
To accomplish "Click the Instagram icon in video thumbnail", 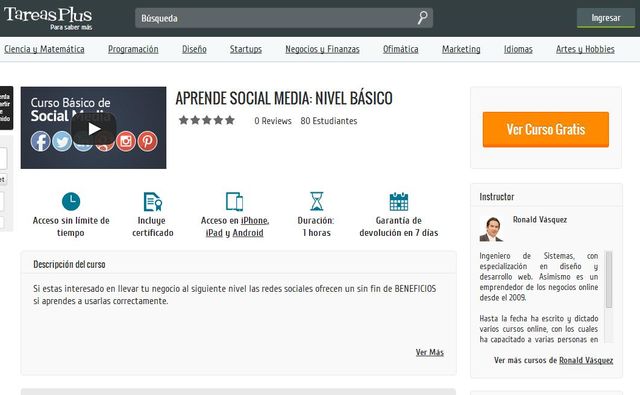I will coord(126,141).
